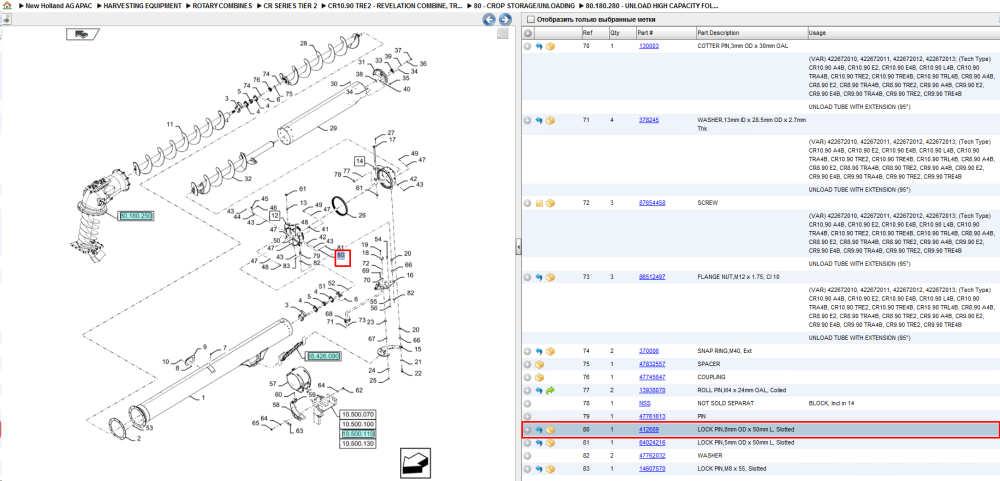This screenshot has width=1000, height=481.
Task: Tick the checkbox to show only selected labels
Action: pyautogui.click(x=531, y=20)
